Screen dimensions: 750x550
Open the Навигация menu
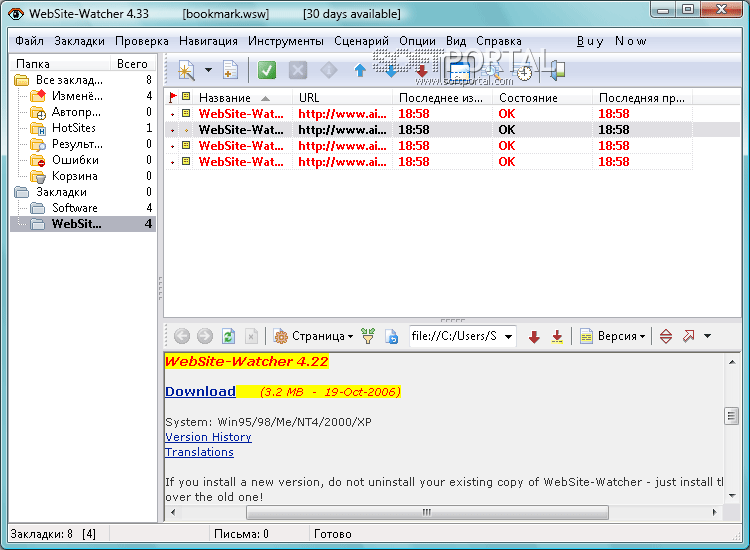click(208, 41)
